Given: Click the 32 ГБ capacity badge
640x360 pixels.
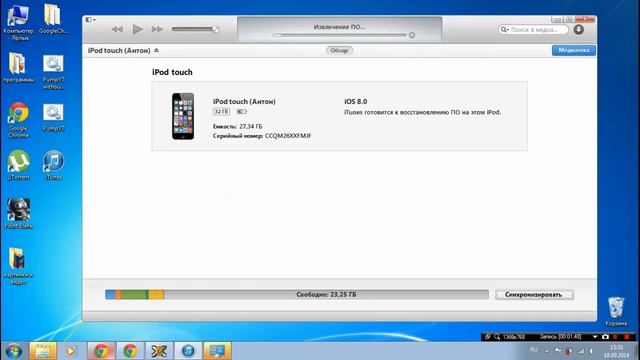Looking at the screenshot, I should (x=222, y=111).
